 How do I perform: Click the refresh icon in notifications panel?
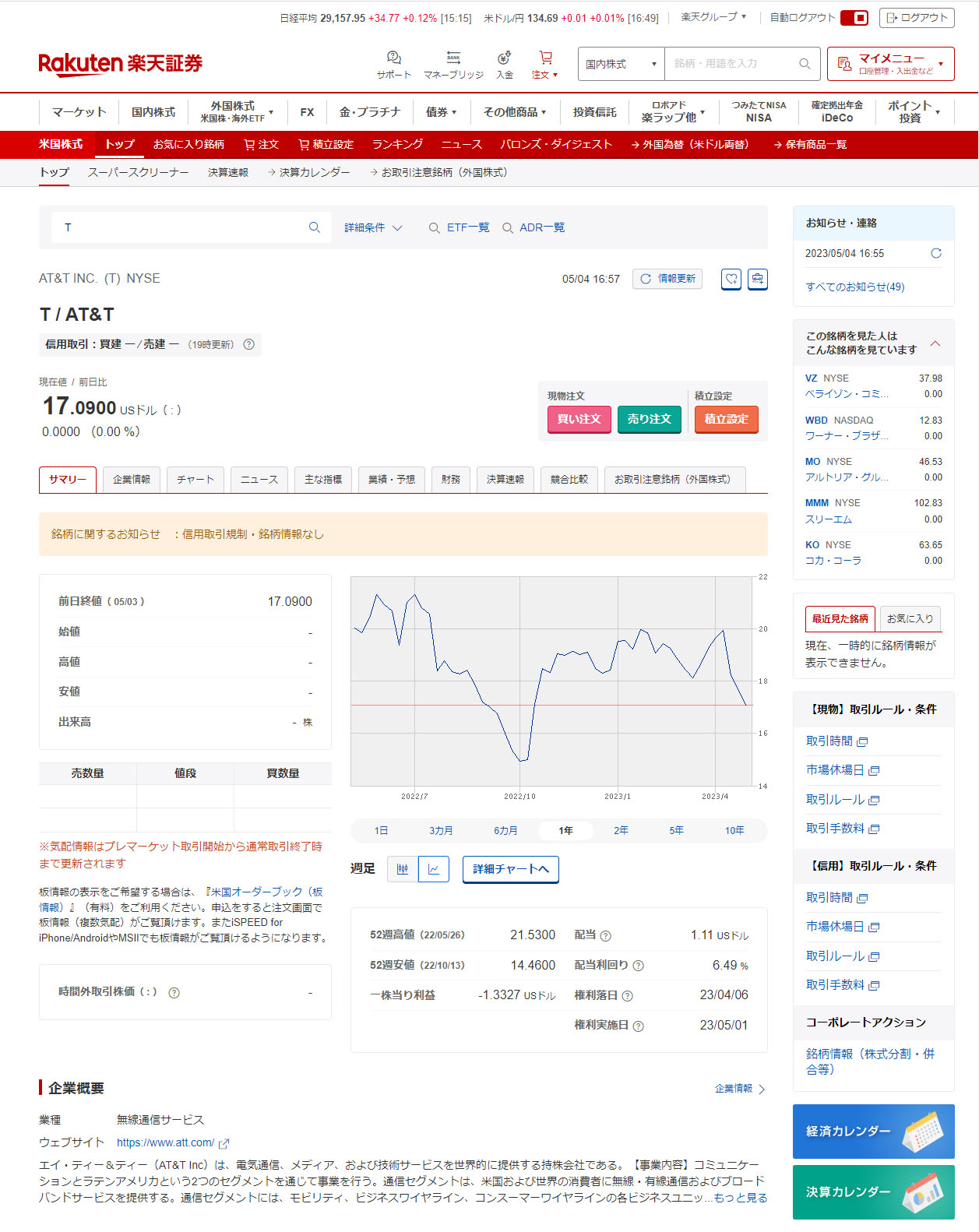pos(935,253)
